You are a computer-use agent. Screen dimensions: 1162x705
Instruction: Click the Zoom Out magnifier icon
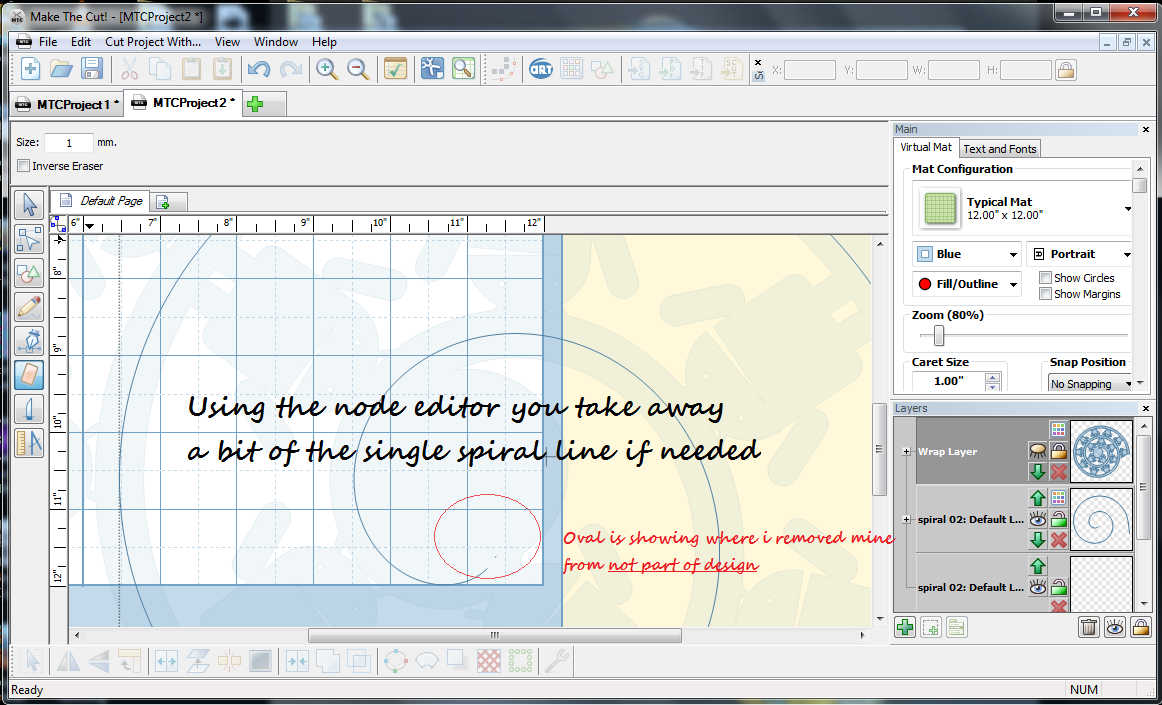pos(359,69)
